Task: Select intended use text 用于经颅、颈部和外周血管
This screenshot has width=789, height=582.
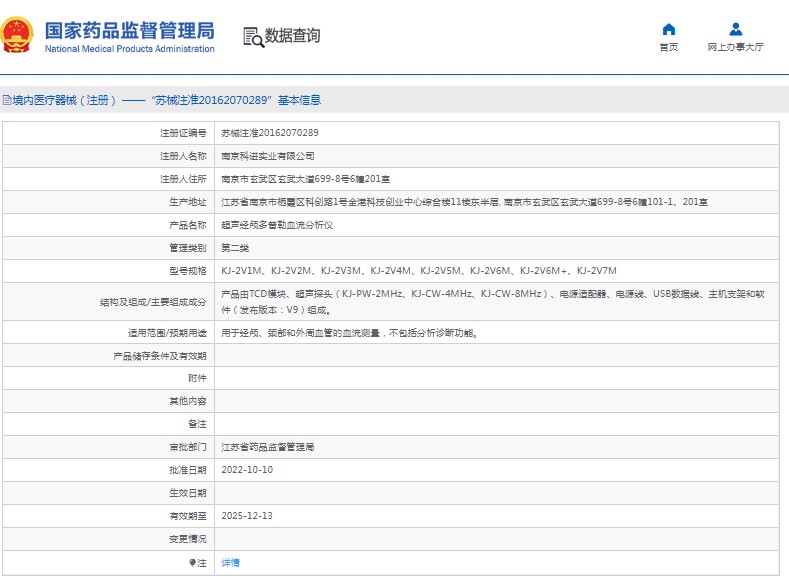Action: (x=350, y=333)
